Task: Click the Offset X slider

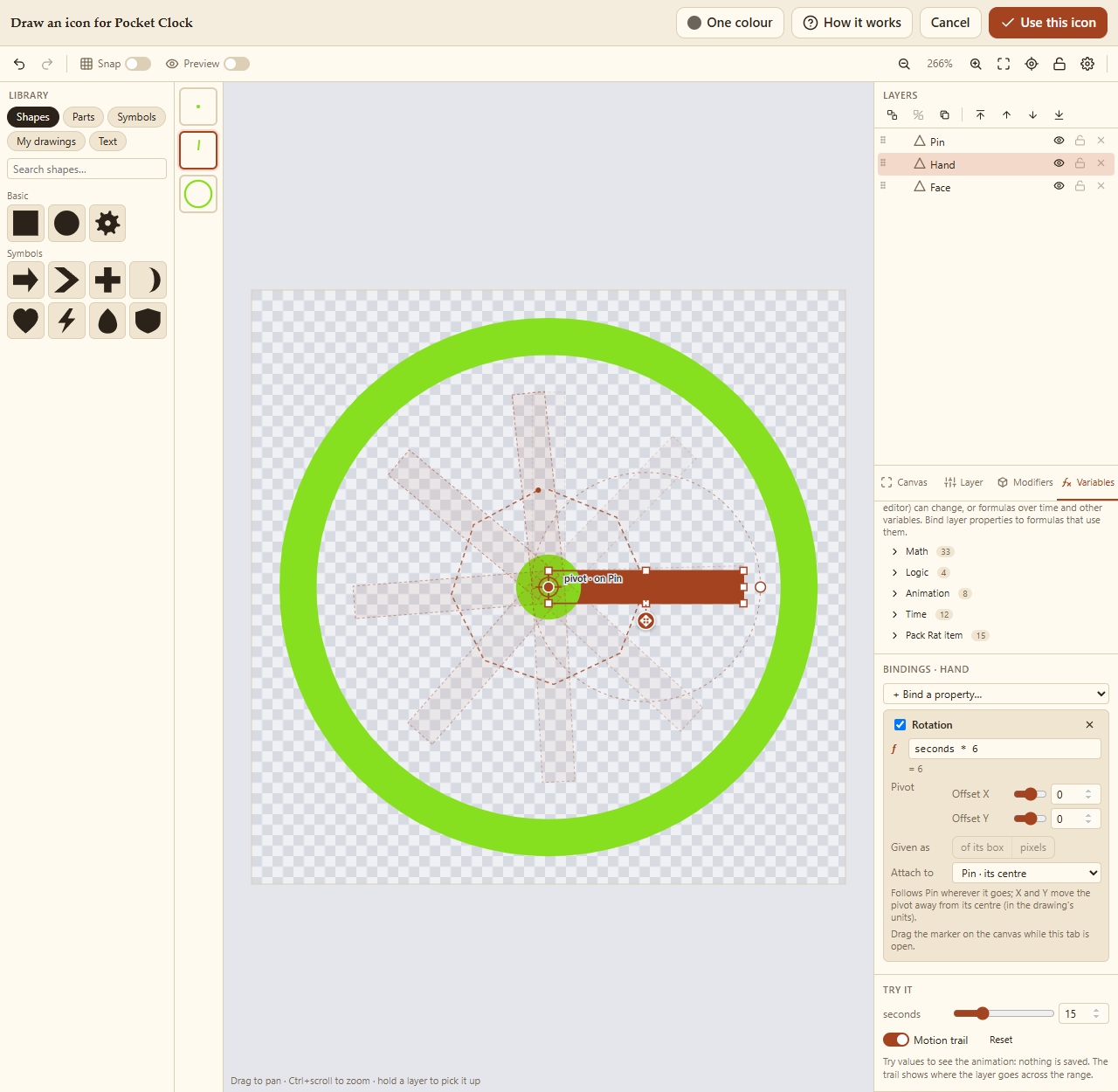Action: point(1030,794)
